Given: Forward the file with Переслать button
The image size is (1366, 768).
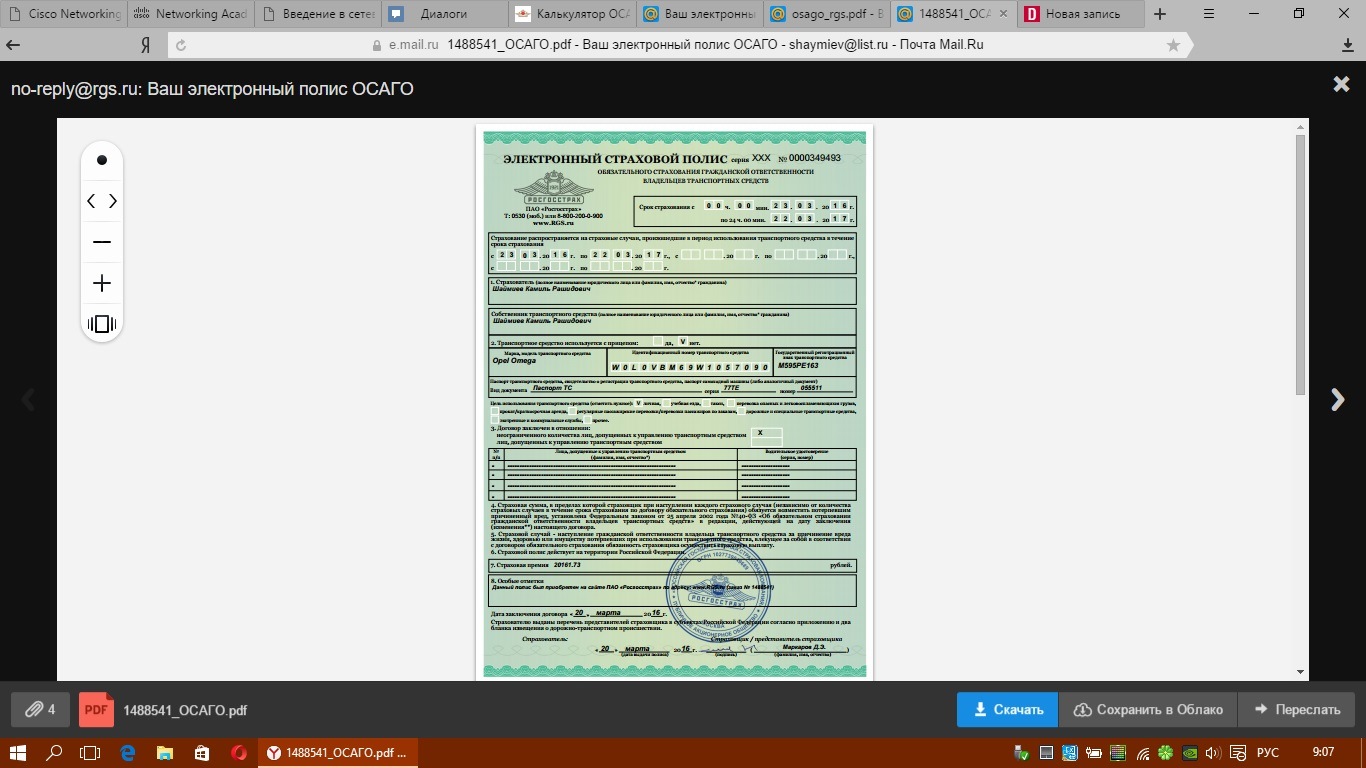Looking at the screenshot, I should 1296,709.
